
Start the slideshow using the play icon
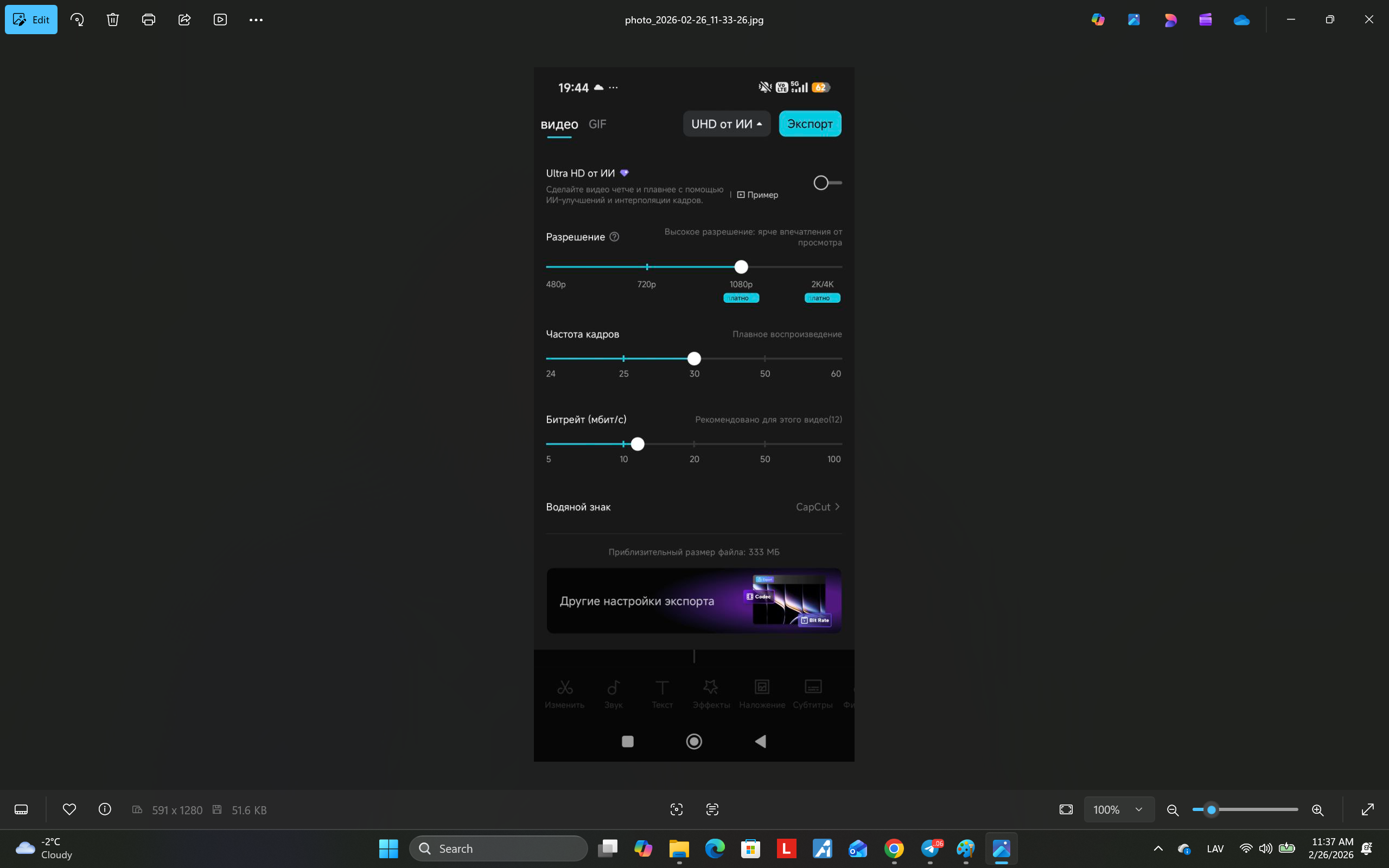point(220,20)
